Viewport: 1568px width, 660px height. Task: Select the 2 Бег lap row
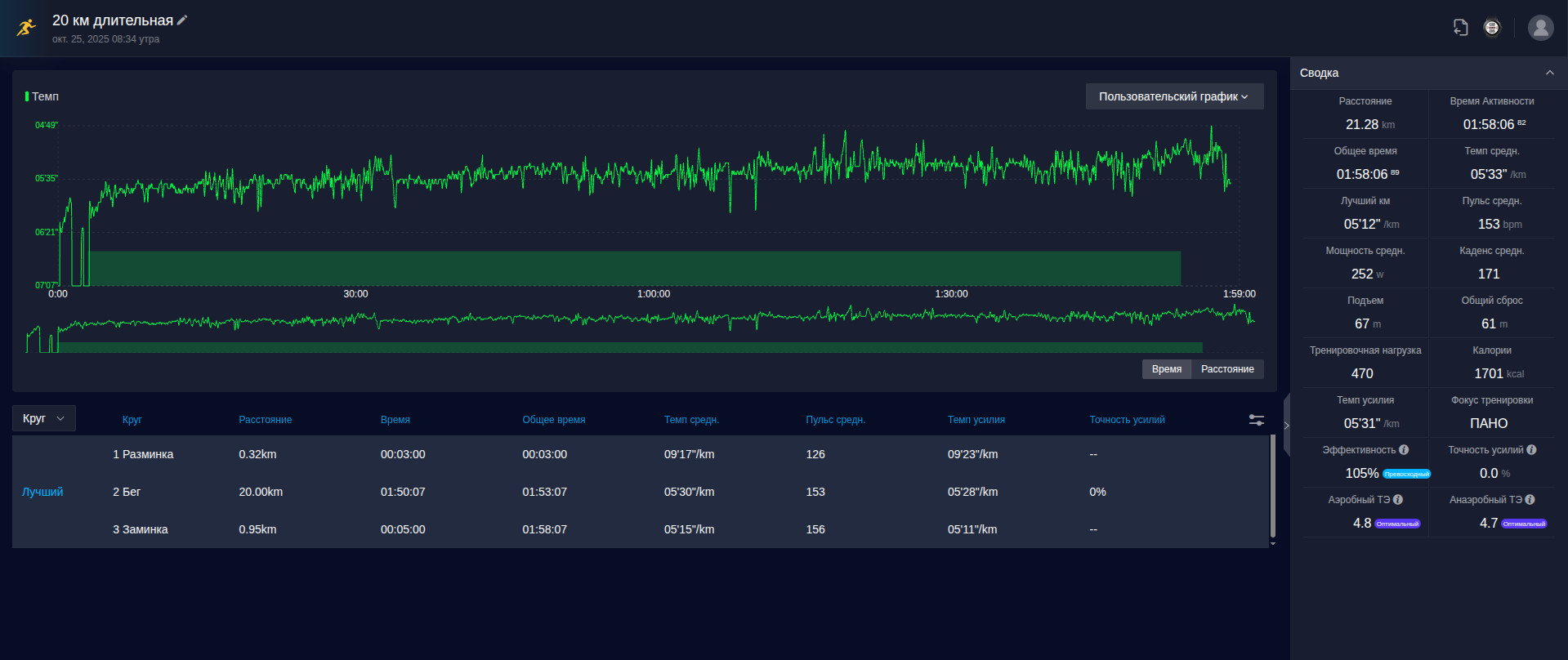point(640,492)
